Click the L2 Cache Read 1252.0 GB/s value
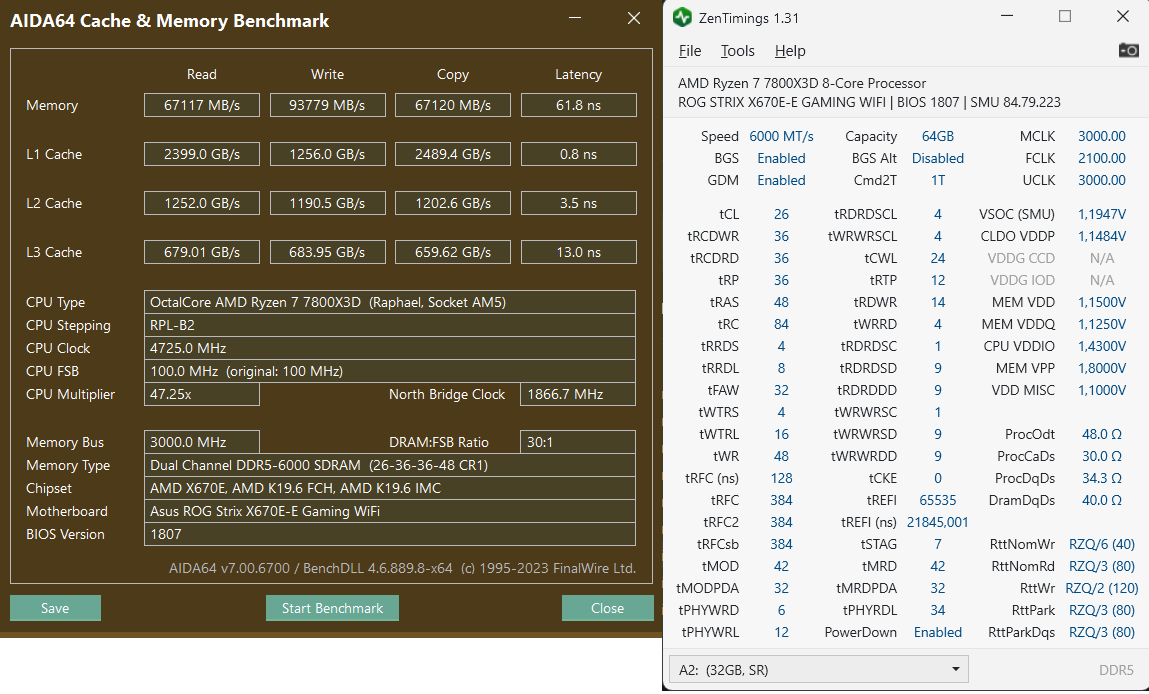 [202, 203]
